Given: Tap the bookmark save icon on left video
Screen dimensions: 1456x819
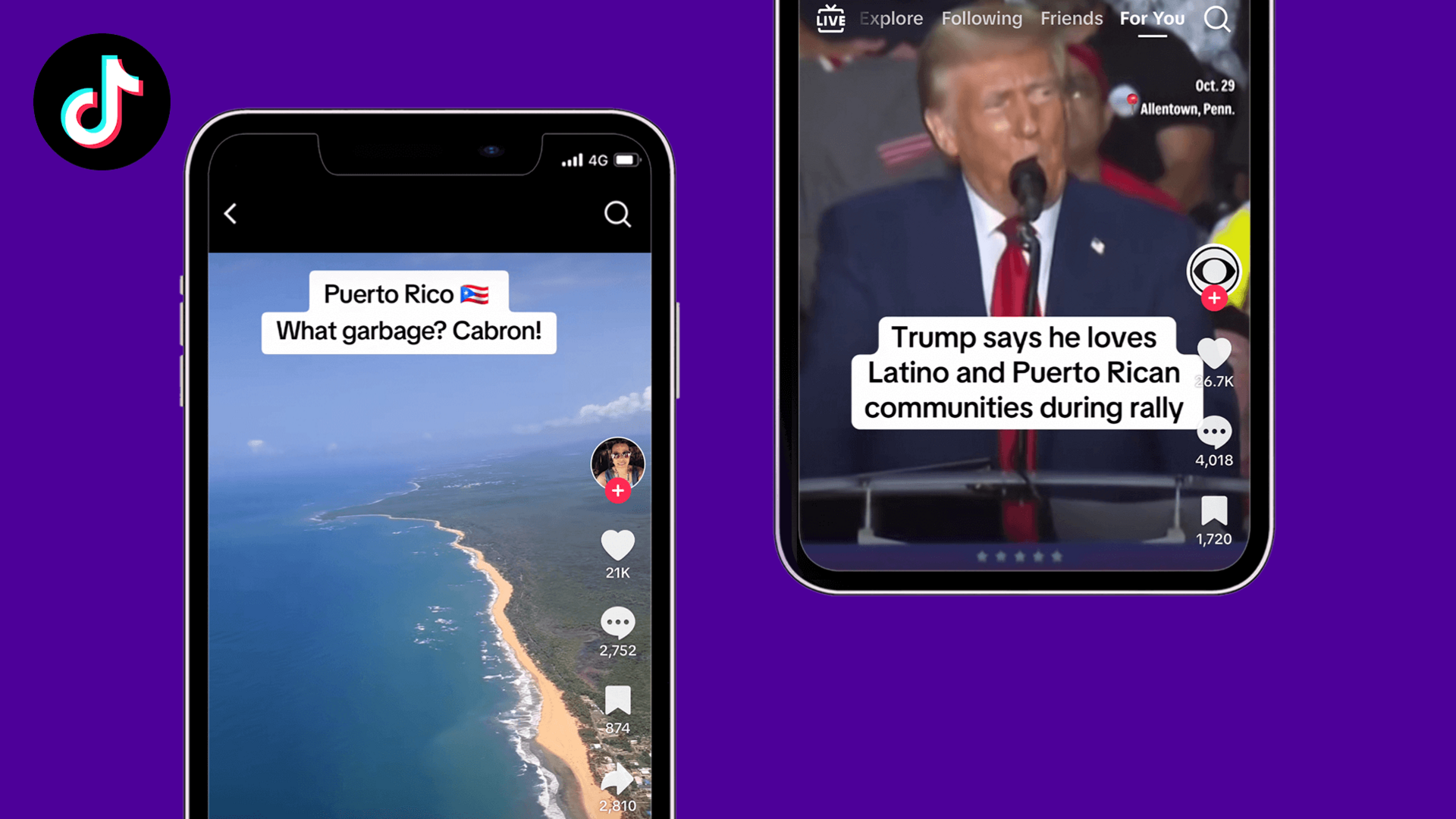Looking at the screenshot, I should pos(618,699).
